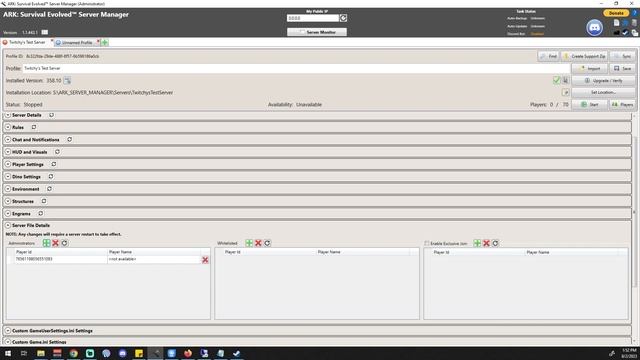
Task: Add an exclusive join player with green plus
Action: coord(477,243)
